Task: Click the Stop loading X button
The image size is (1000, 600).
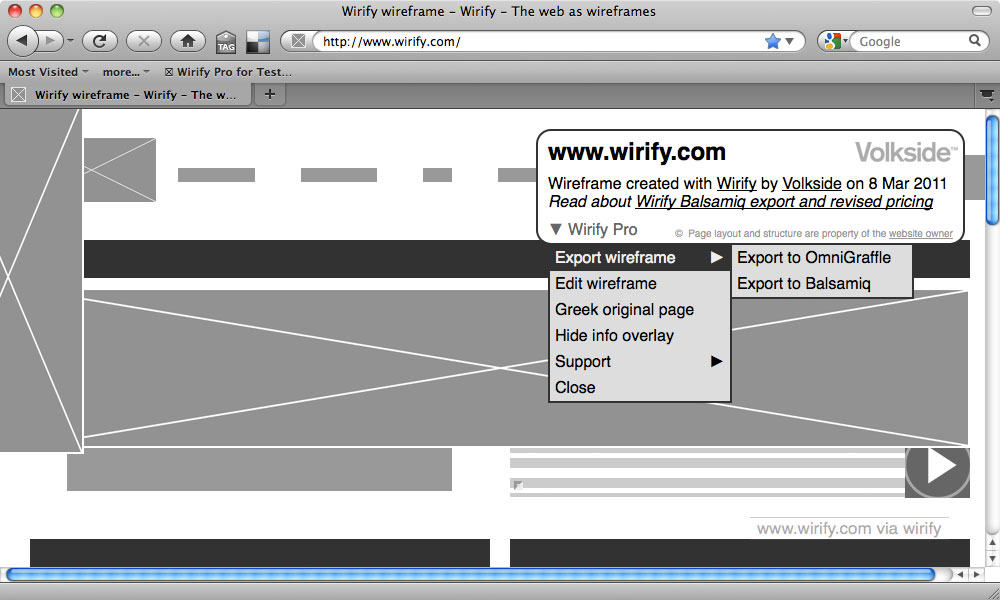Action: point(143,41)
